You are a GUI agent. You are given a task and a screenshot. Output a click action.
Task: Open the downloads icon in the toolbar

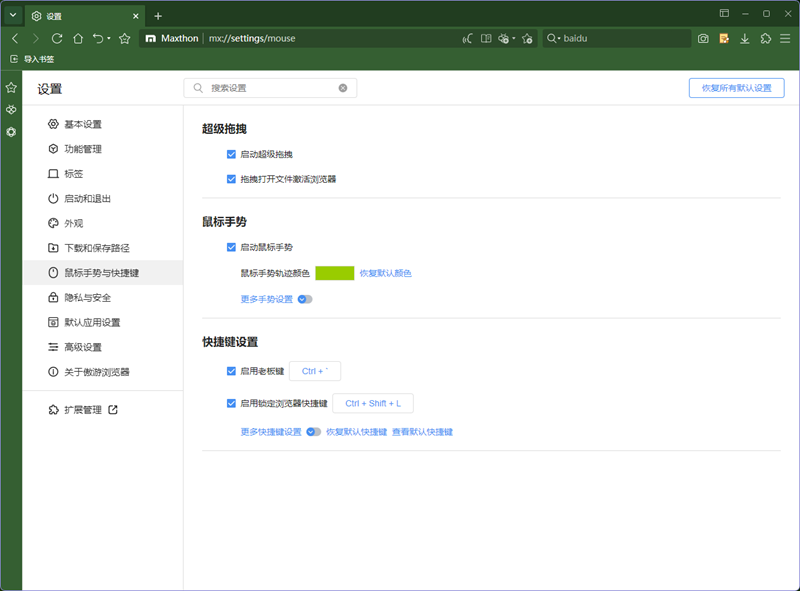(744, 38)
